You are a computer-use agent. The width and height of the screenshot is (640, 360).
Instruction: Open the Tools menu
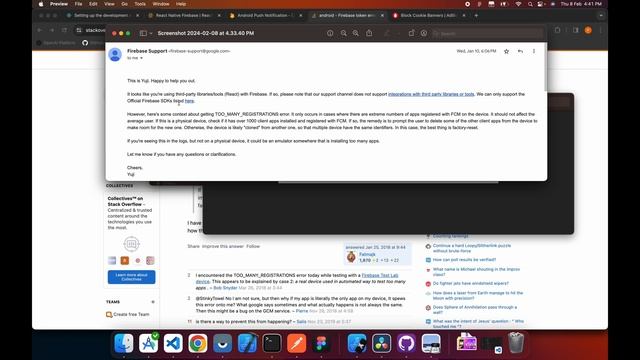point(140,4)
